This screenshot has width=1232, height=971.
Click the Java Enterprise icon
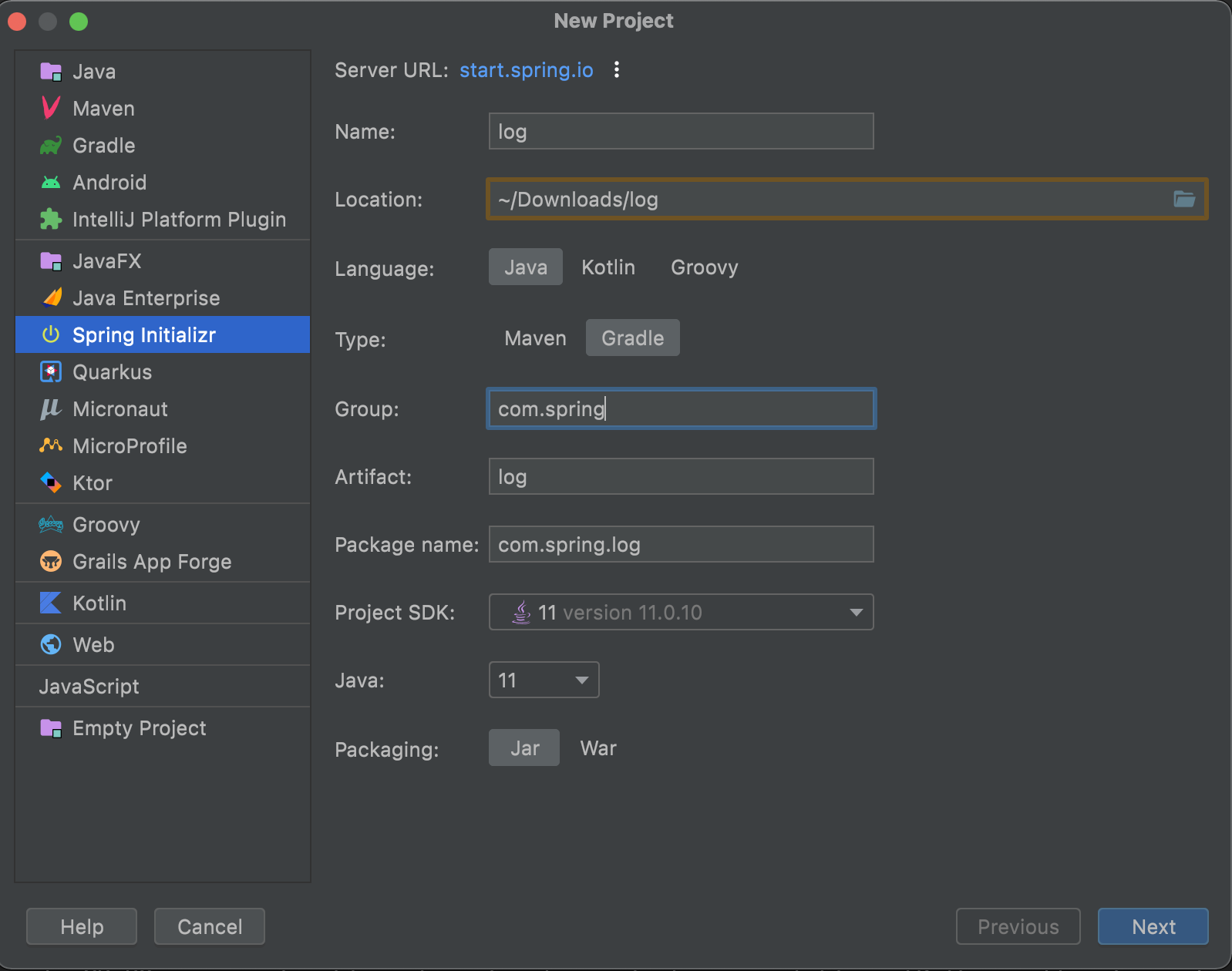51,298
